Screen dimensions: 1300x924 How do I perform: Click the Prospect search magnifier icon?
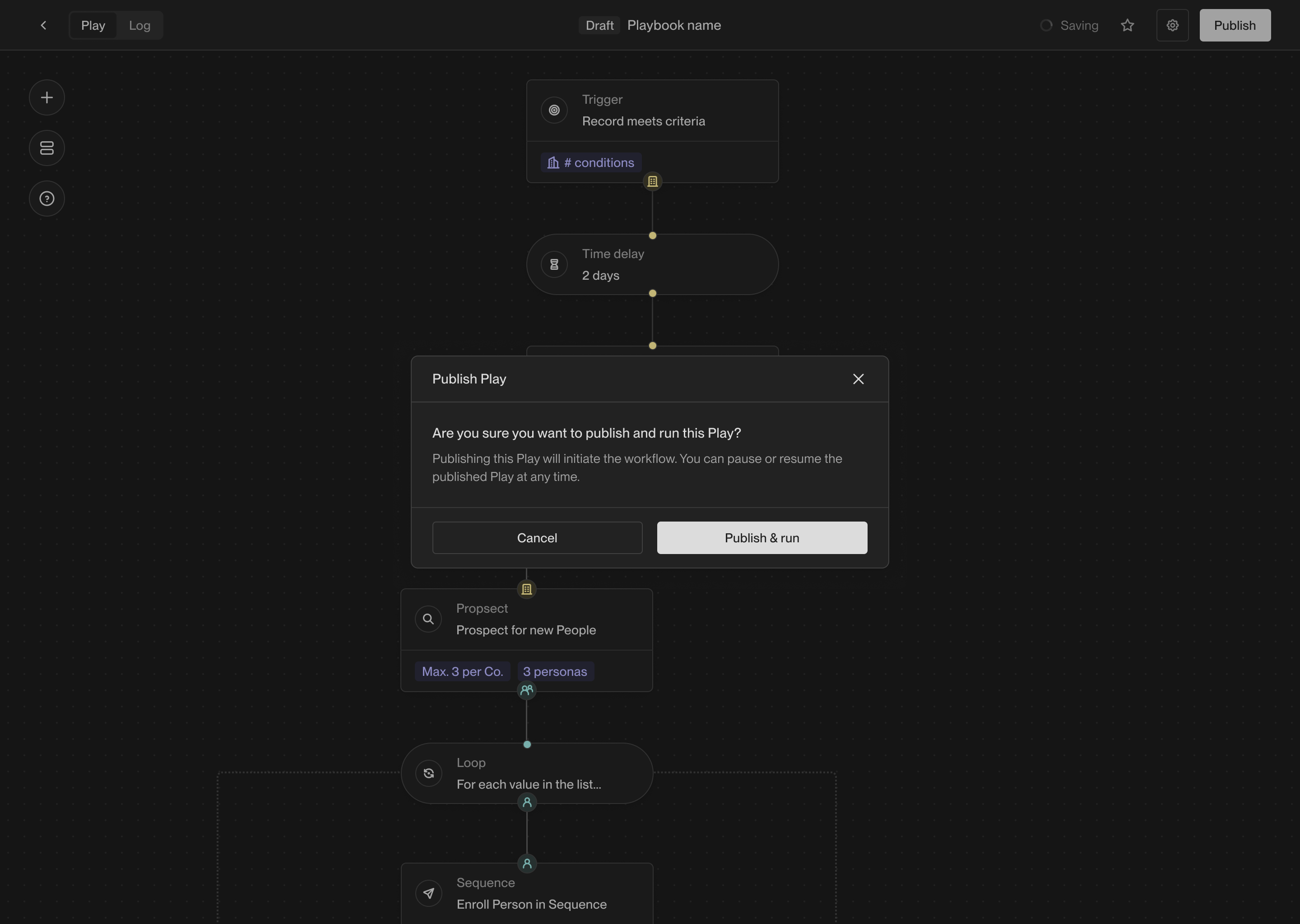pyautogui.click(x=428, y=619)
